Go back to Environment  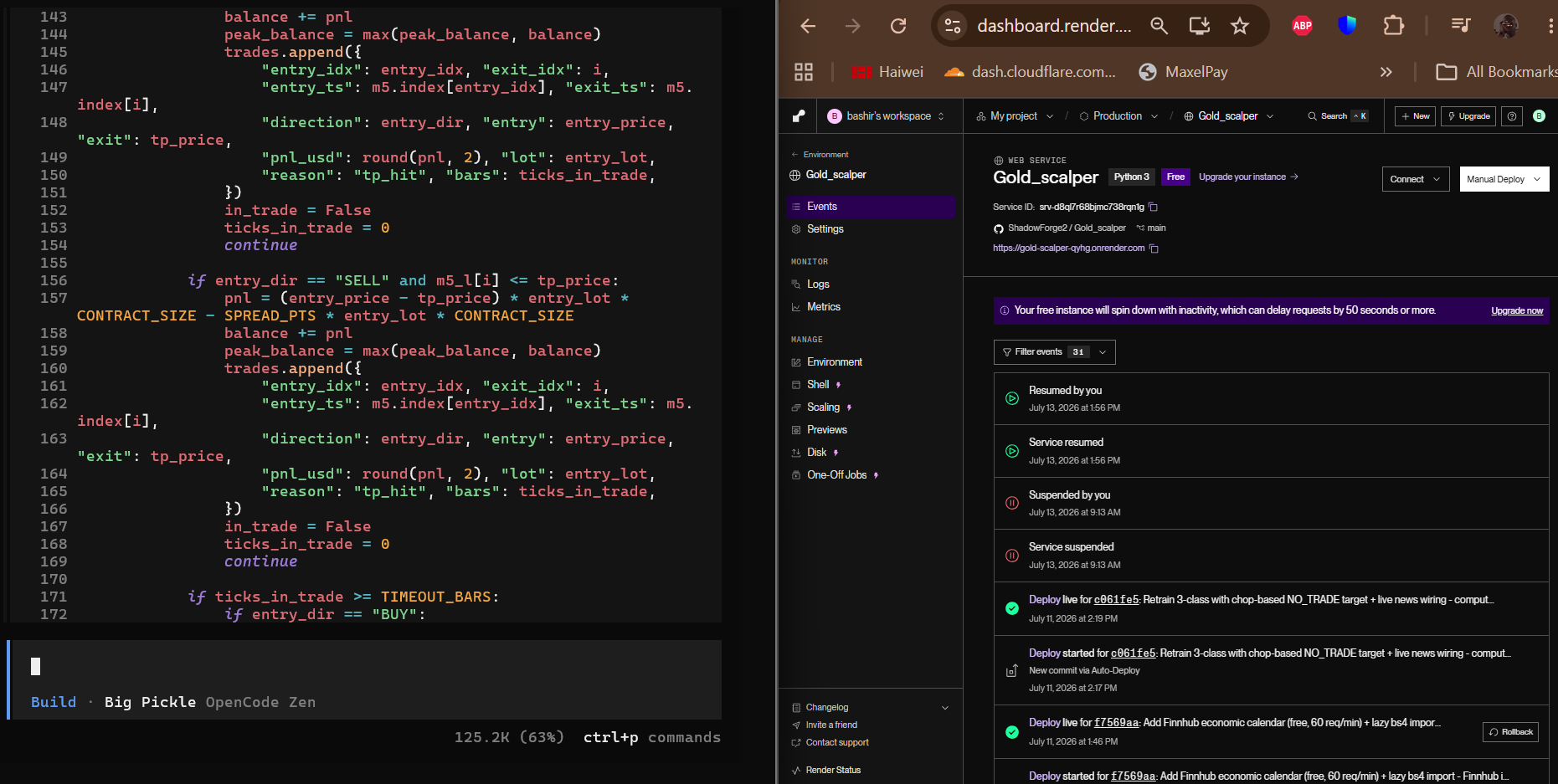[820, 155]
